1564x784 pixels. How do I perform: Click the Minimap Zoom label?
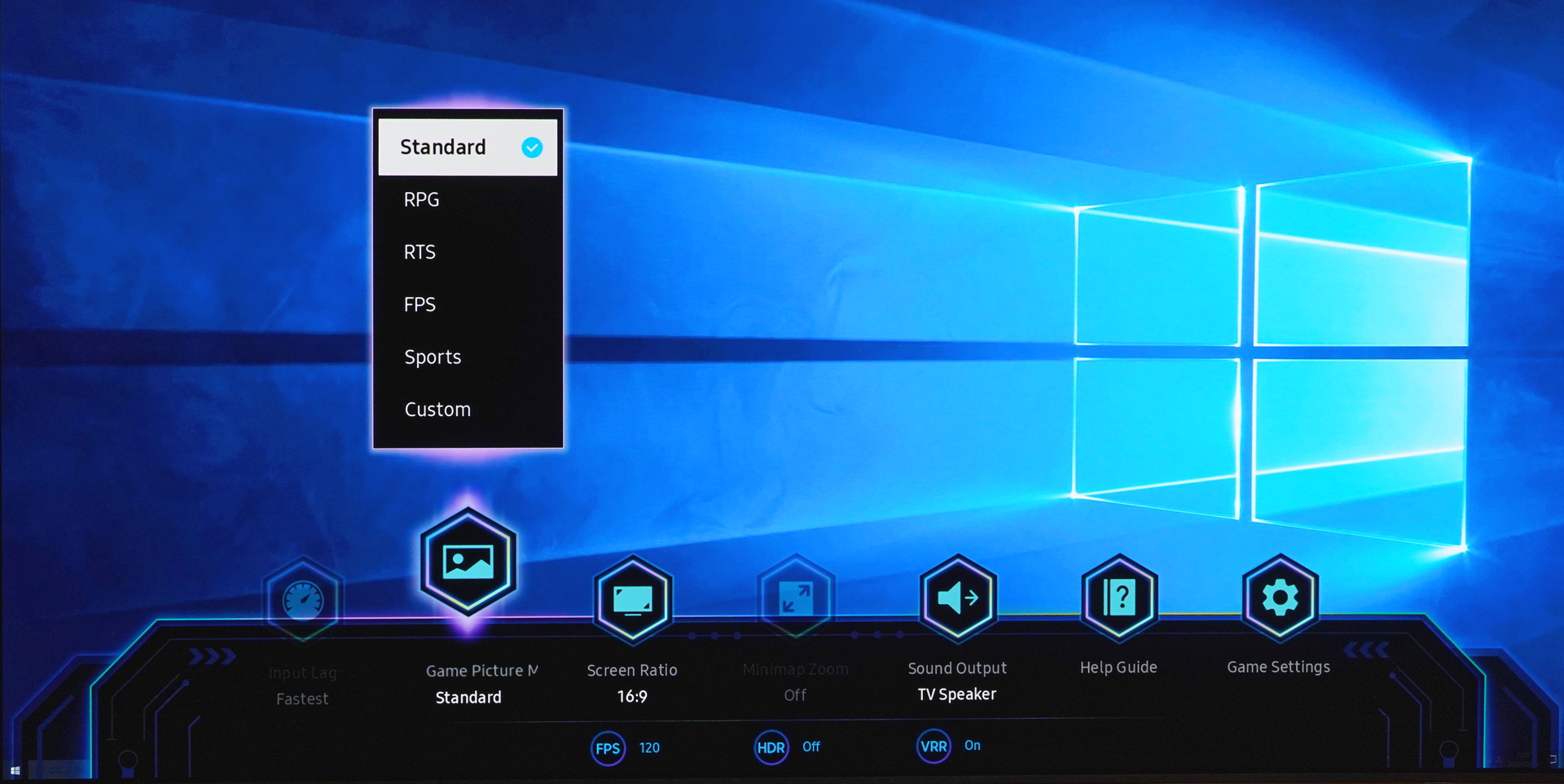tap(796, 669)
